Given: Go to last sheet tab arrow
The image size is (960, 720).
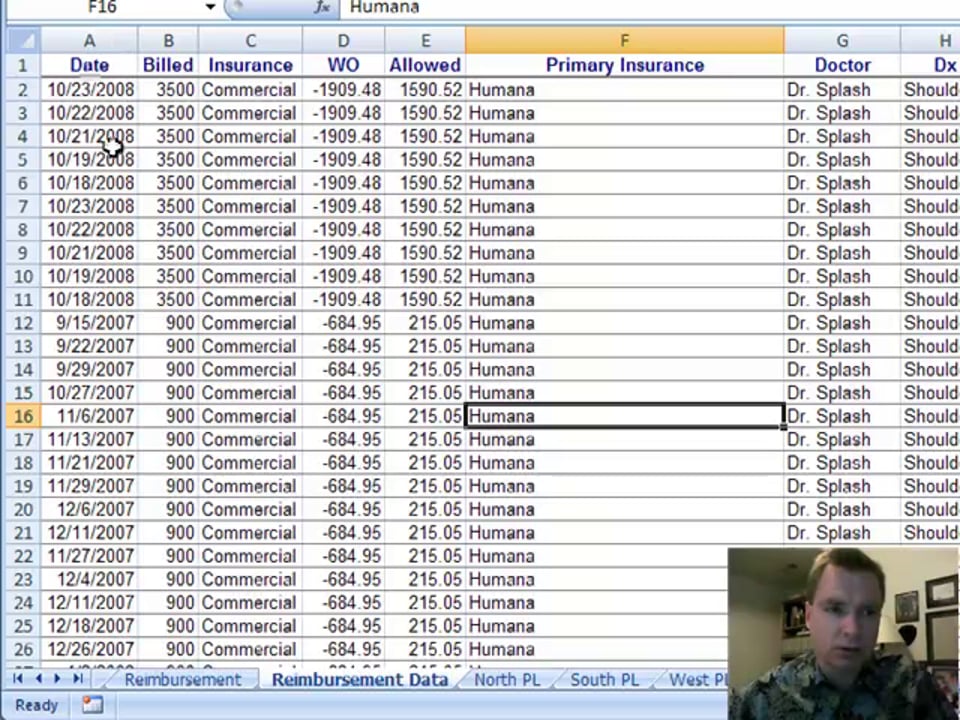Looking at the screenshot, I should (78, 678).
